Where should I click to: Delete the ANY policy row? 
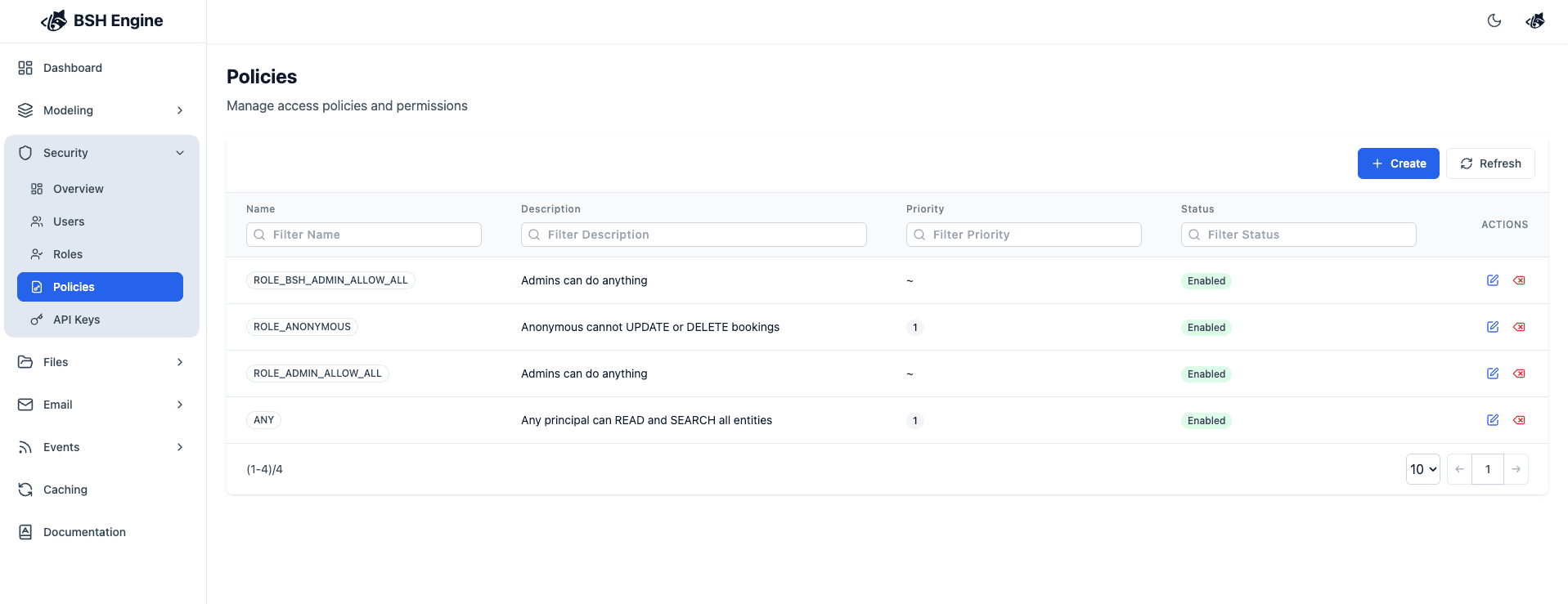[x=1519, y=420]
